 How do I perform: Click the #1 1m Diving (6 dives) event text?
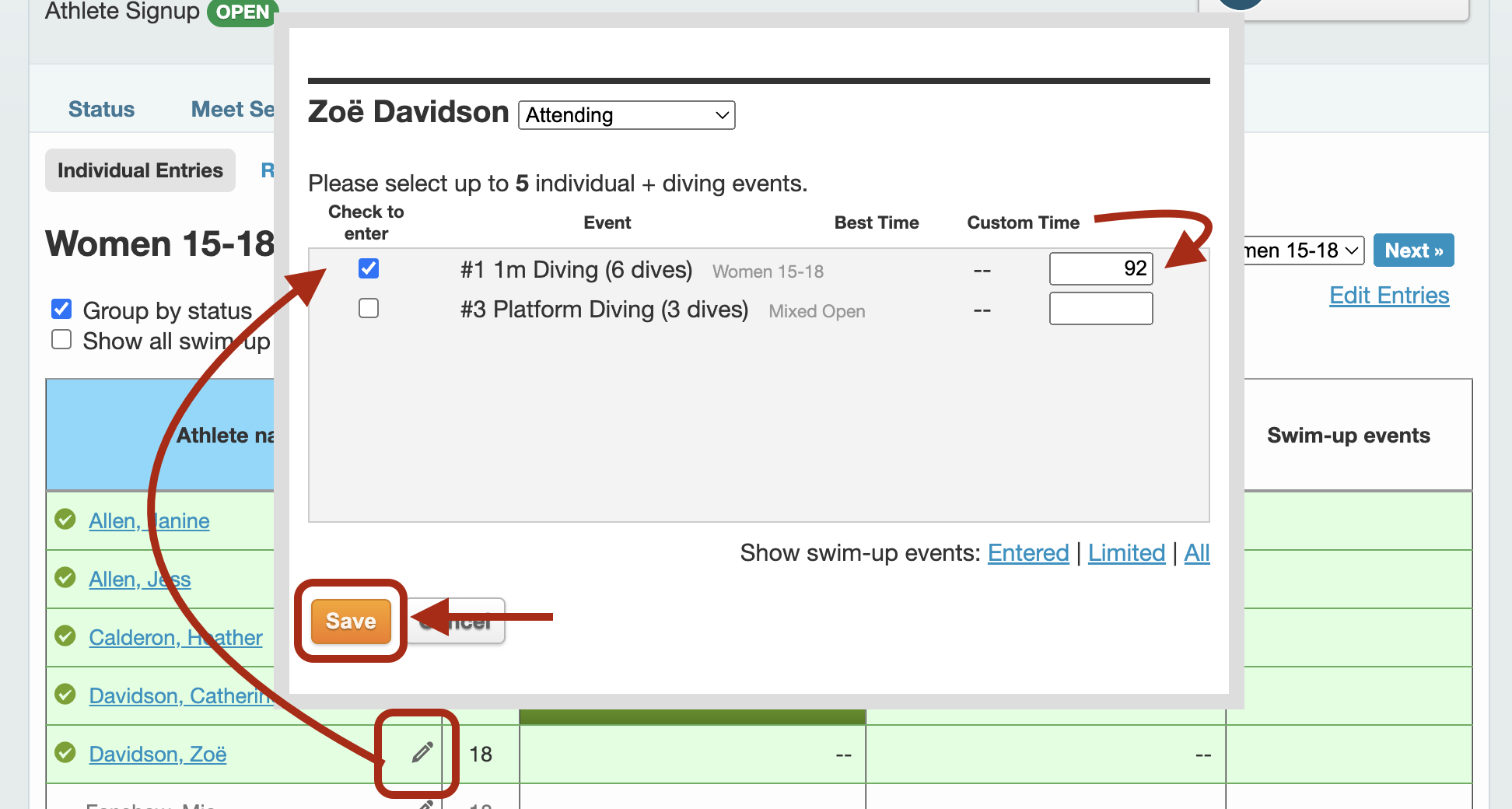576,269
